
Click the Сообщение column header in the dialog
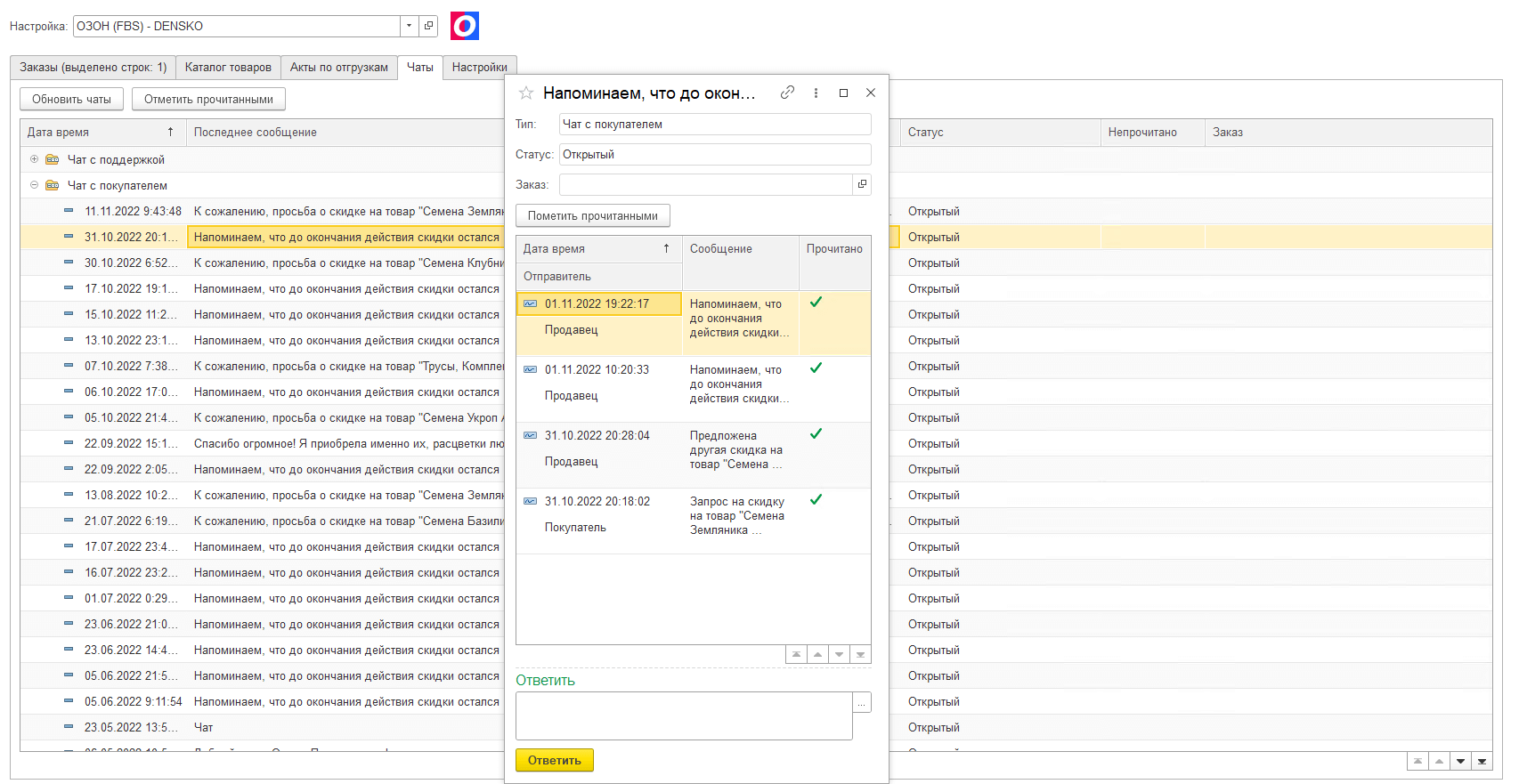(x=741, y=249)
